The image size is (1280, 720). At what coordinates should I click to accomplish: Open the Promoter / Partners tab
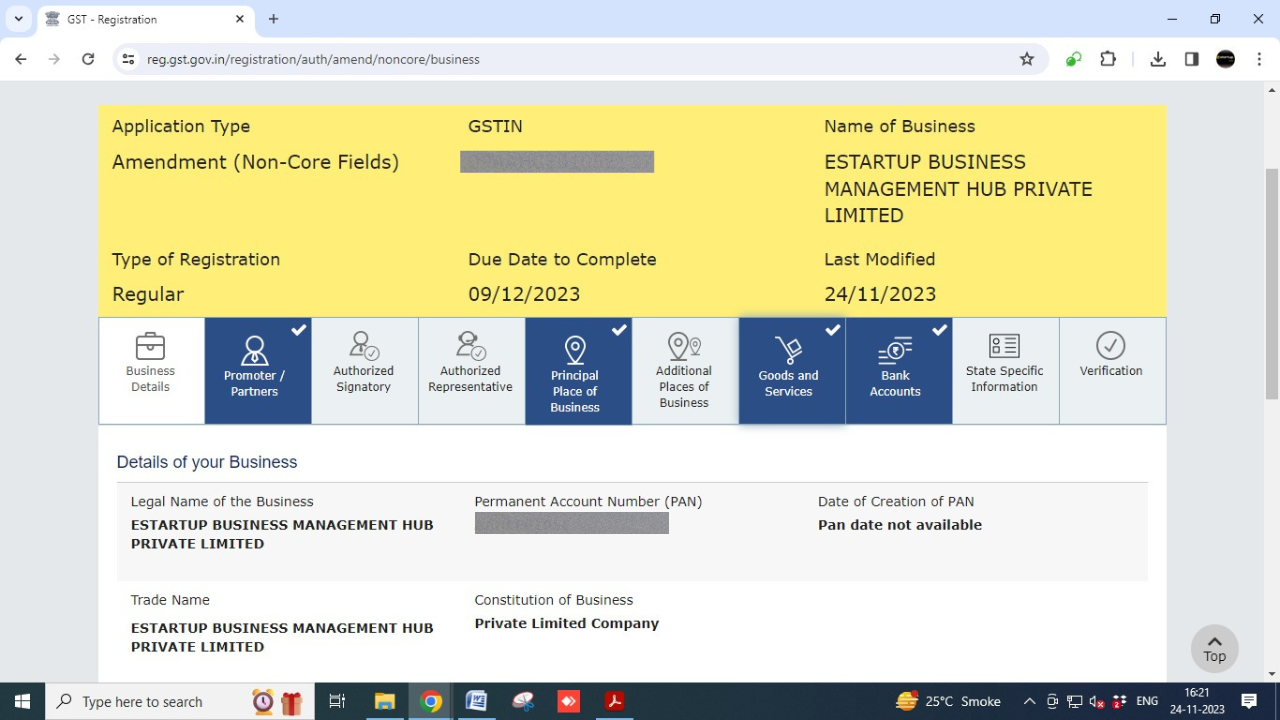258,371
